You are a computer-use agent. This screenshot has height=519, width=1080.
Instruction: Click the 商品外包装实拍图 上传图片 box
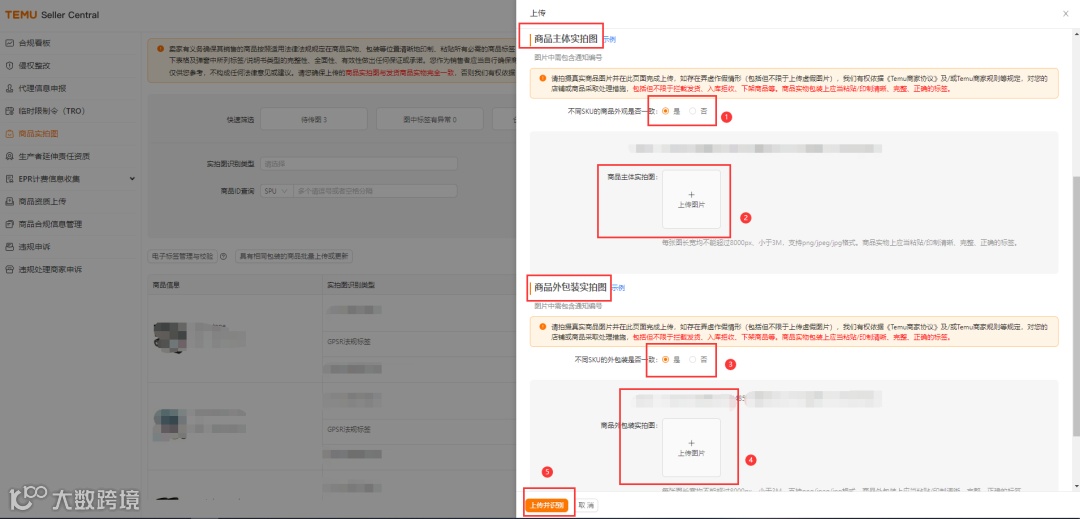[x=692, y=448]
